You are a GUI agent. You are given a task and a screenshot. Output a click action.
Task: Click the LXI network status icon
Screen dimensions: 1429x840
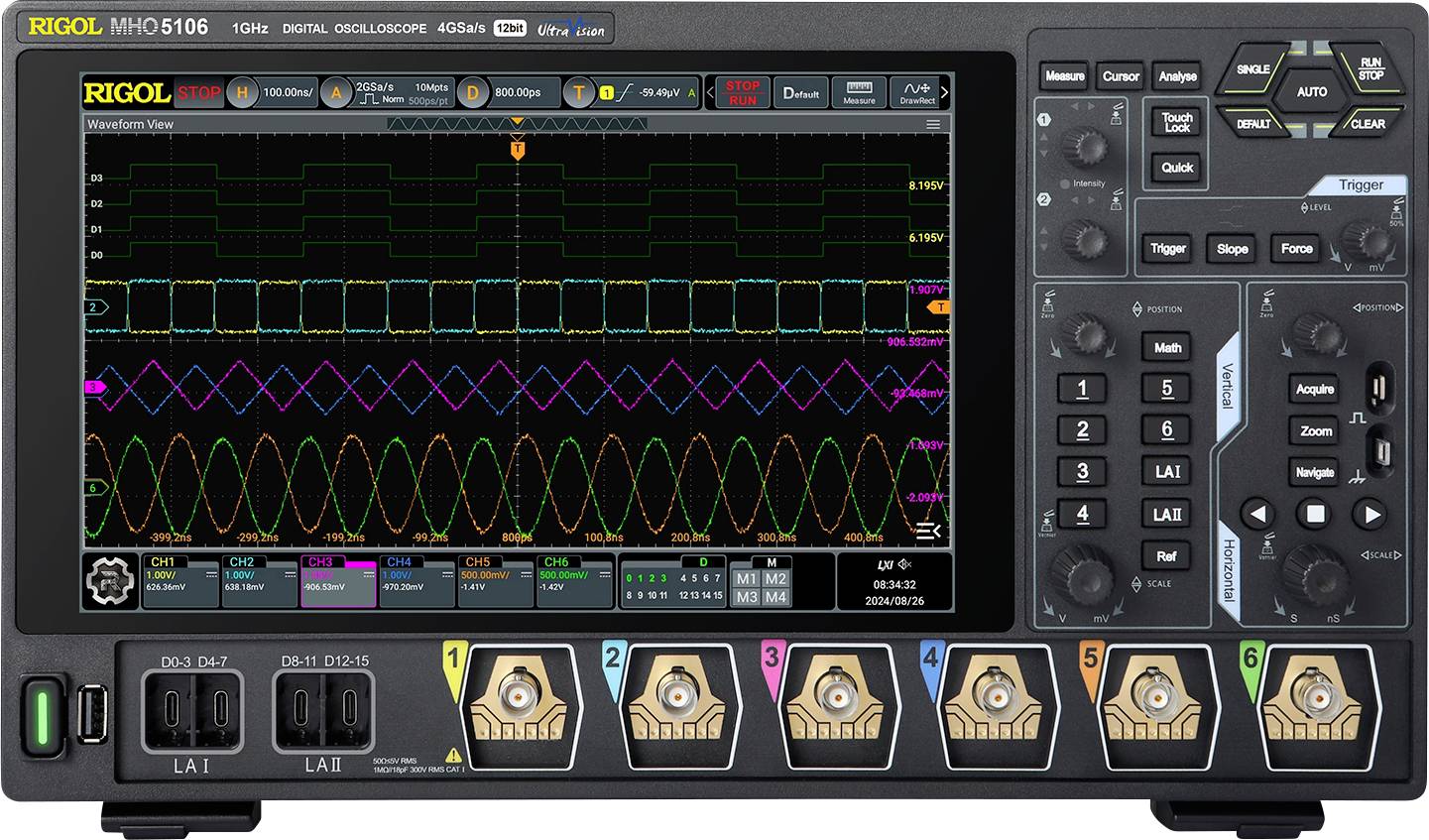[x=886, y=564]
